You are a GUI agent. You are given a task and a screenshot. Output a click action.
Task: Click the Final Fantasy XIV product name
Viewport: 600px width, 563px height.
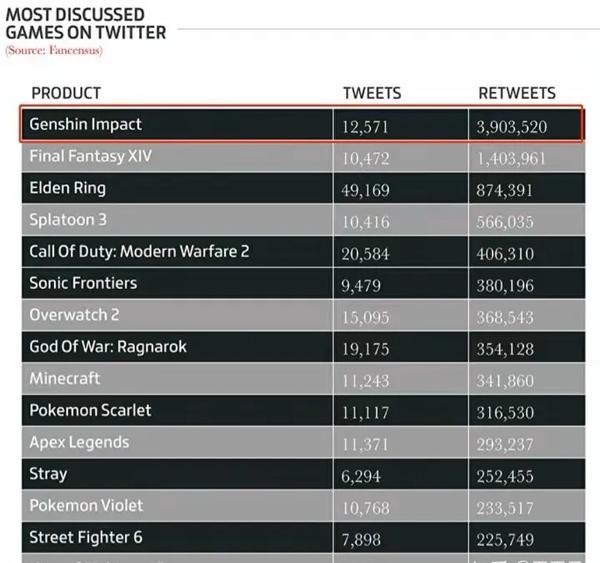coord(91,156)
